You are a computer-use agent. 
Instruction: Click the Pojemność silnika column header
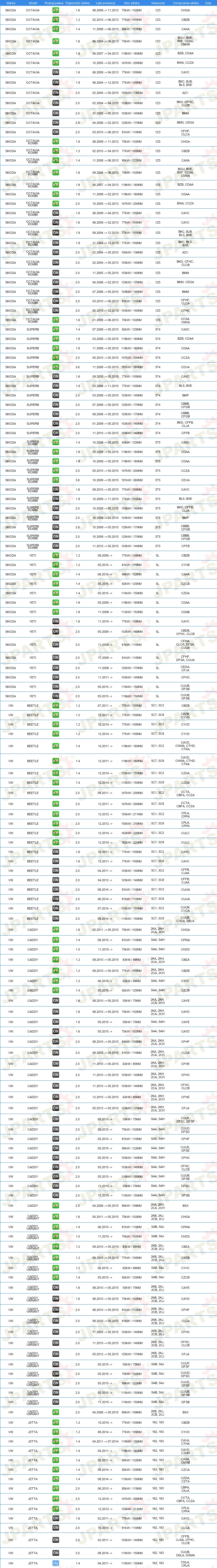click(78, 3)
